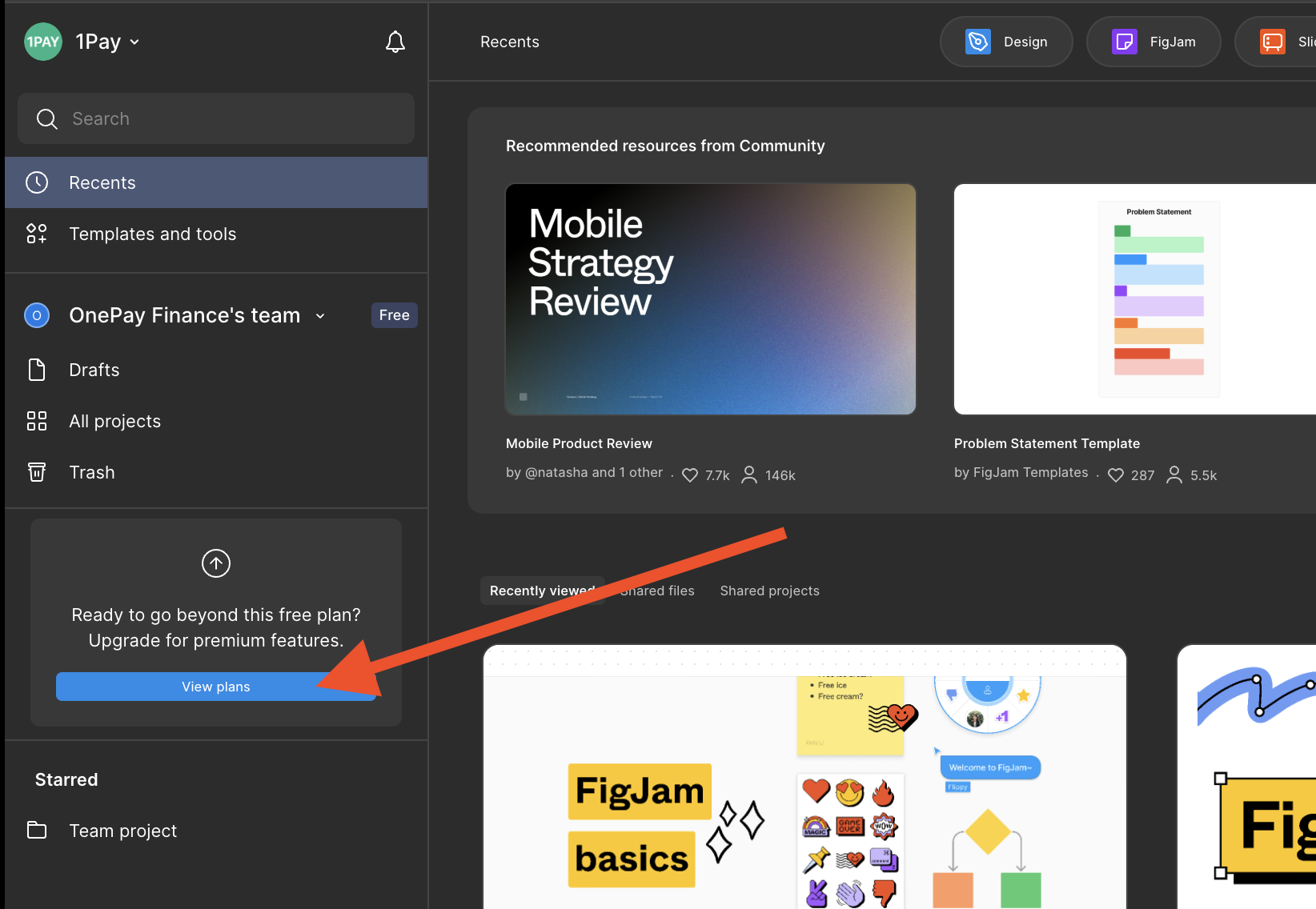Open Drafts in the sidebar
This screenshot has height=909, width=1316.
click(x=216, y=370)
